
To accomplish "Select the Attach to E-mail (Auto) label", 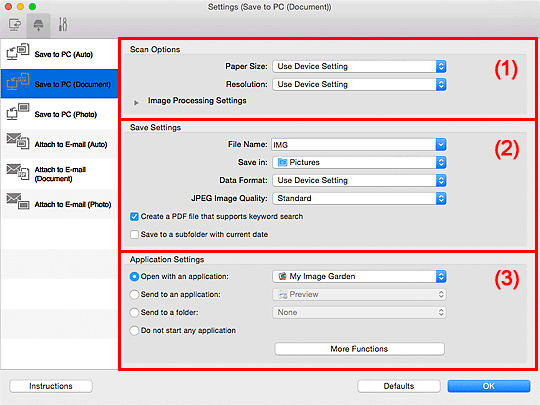I will pos(71,144).
